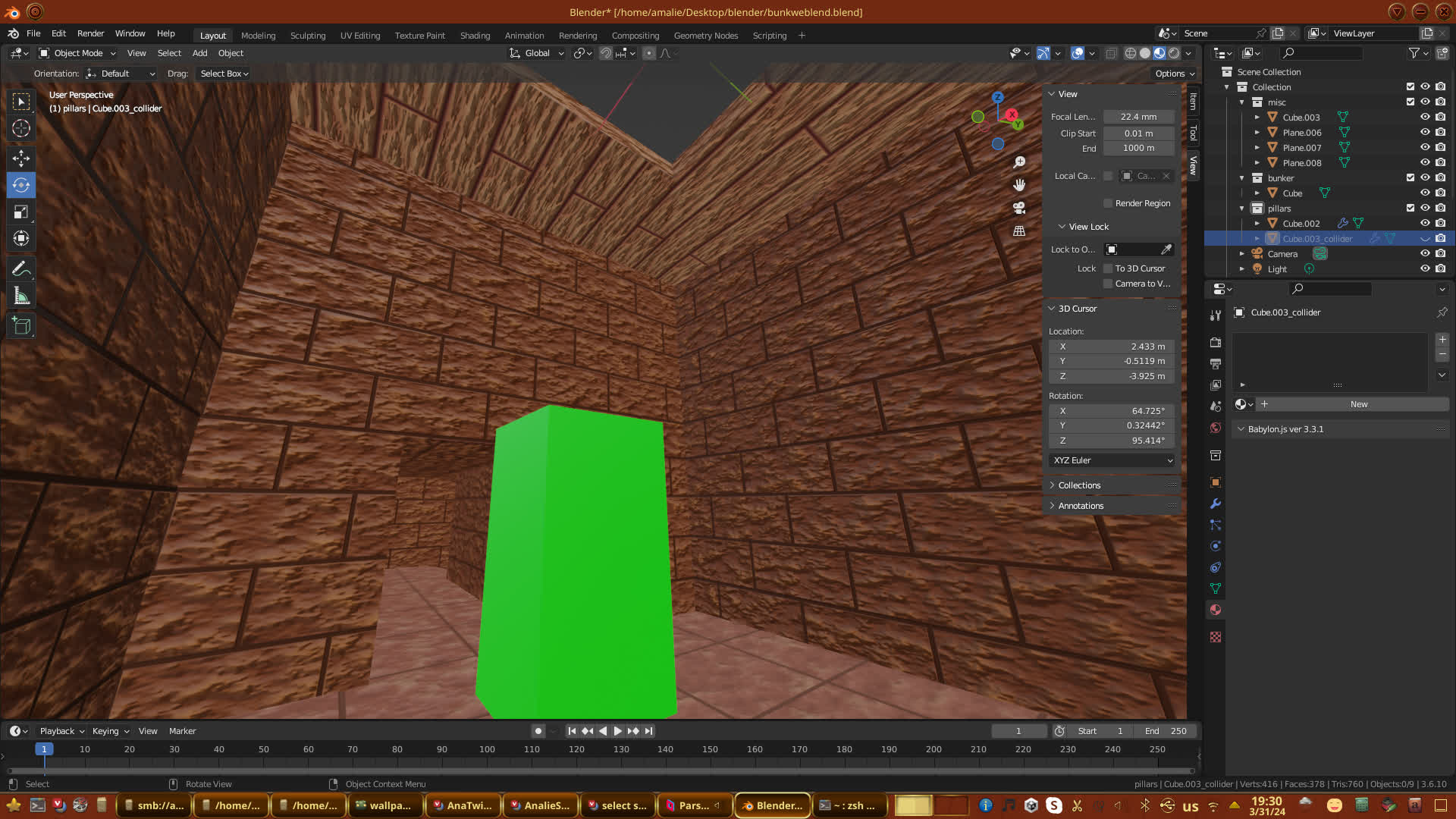Open the Modifiers wrench properties tab

[x=1216, y=504]
